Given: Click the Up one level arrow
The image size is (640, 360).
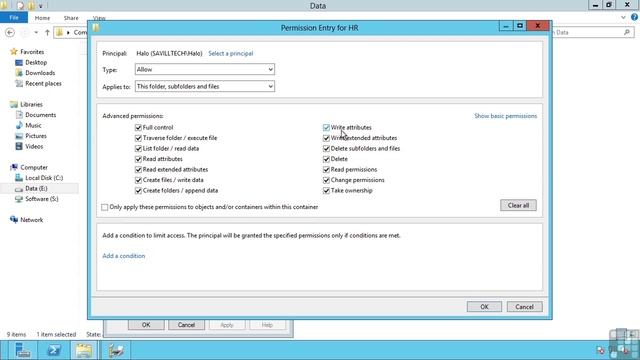Looking at the screenshot, I should (x=47, y=32).
